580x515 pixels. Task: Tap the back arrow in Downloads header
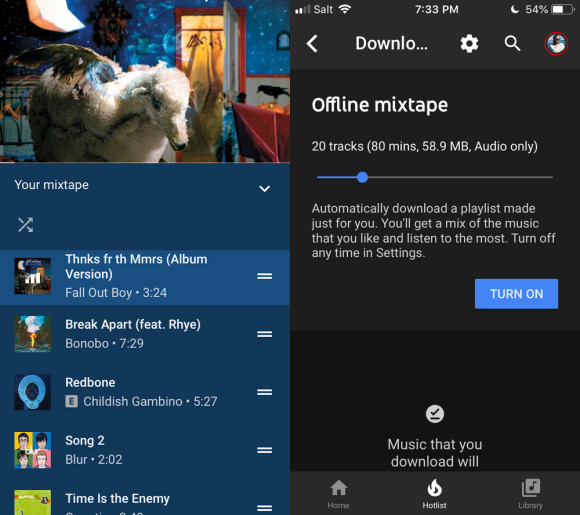point(312,44)
